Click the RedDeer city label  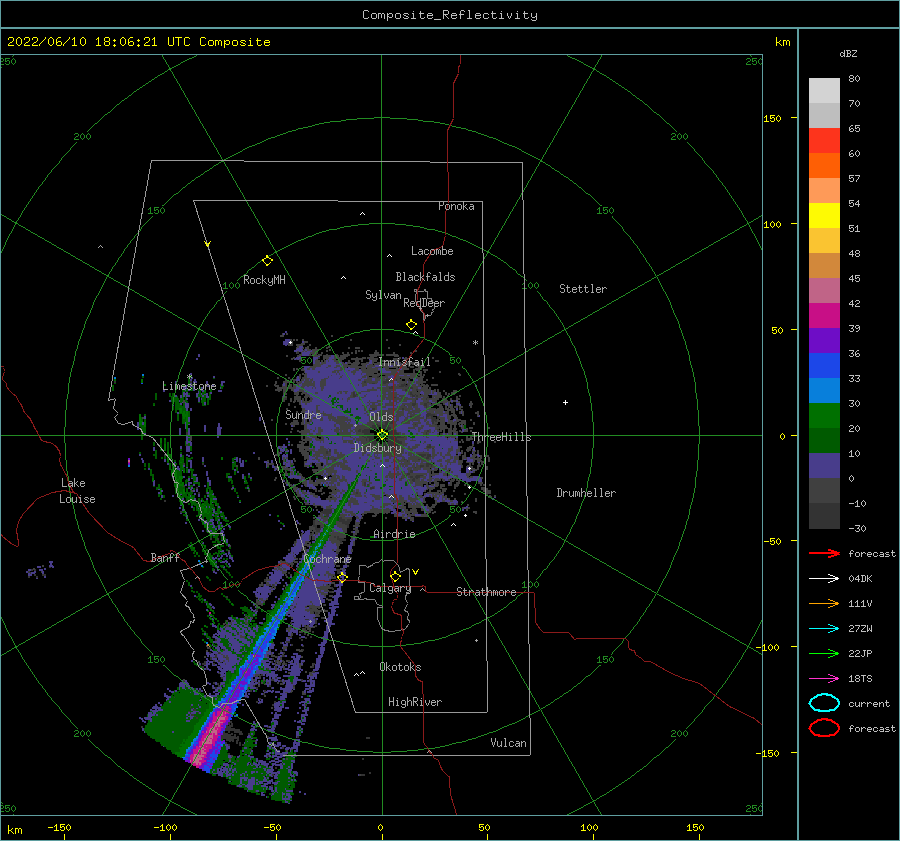pos(424,303)
